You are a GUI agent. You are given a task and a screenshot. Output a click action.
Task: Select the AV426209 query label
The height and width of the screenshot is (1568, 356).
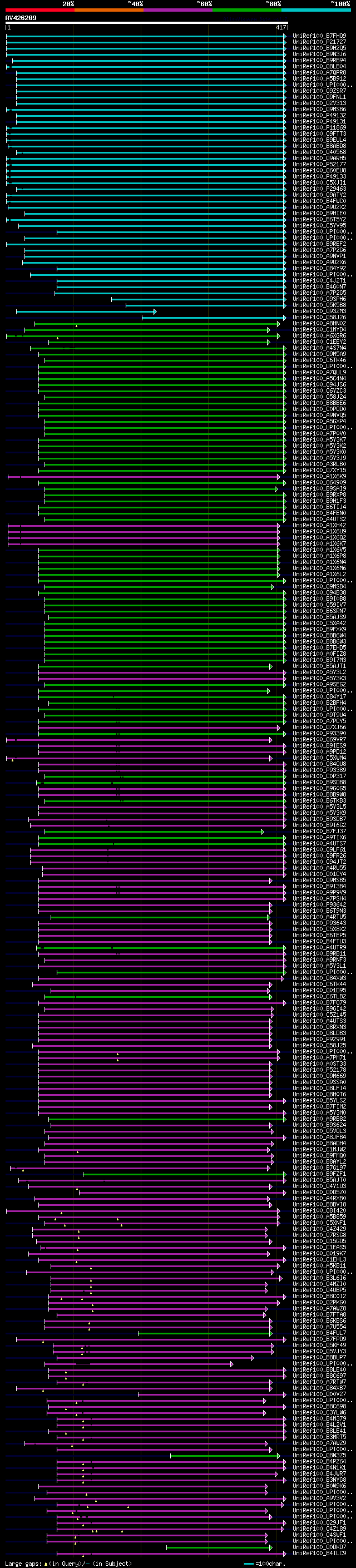click(x=21, y=18)
